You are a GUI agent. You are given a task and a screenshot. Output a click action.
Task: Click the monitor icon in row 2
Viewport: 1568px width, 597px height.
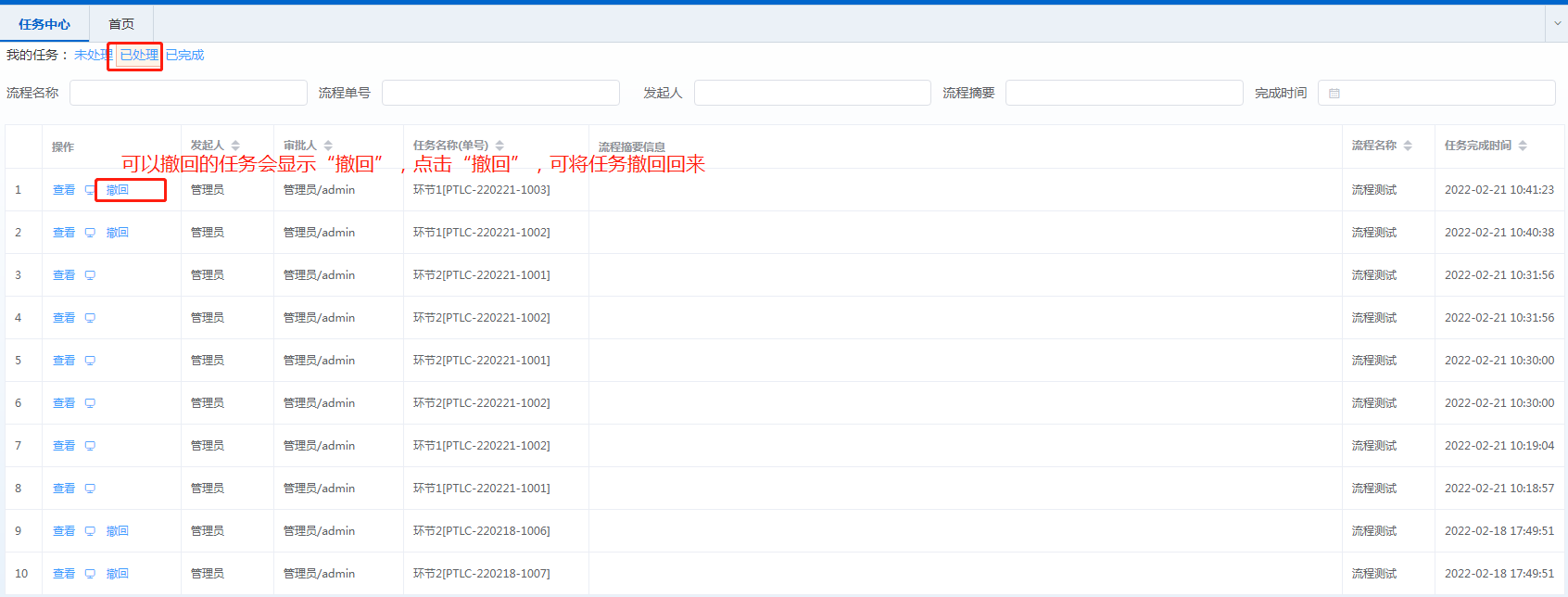90,233
